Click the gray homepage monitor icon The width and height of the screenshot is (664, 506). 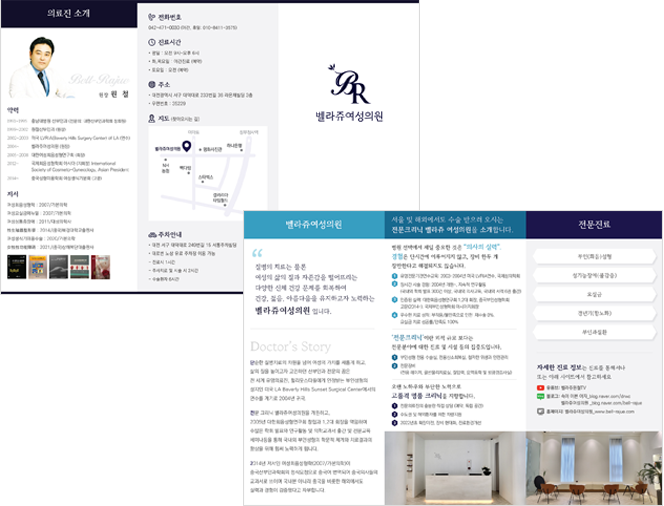coord(540,411)
